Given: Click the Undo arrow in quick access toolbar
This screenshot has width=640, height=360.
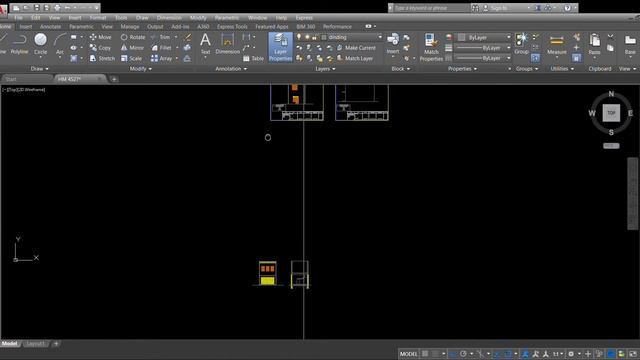Looking at the screenshot, I should click(x=67, y=8).
